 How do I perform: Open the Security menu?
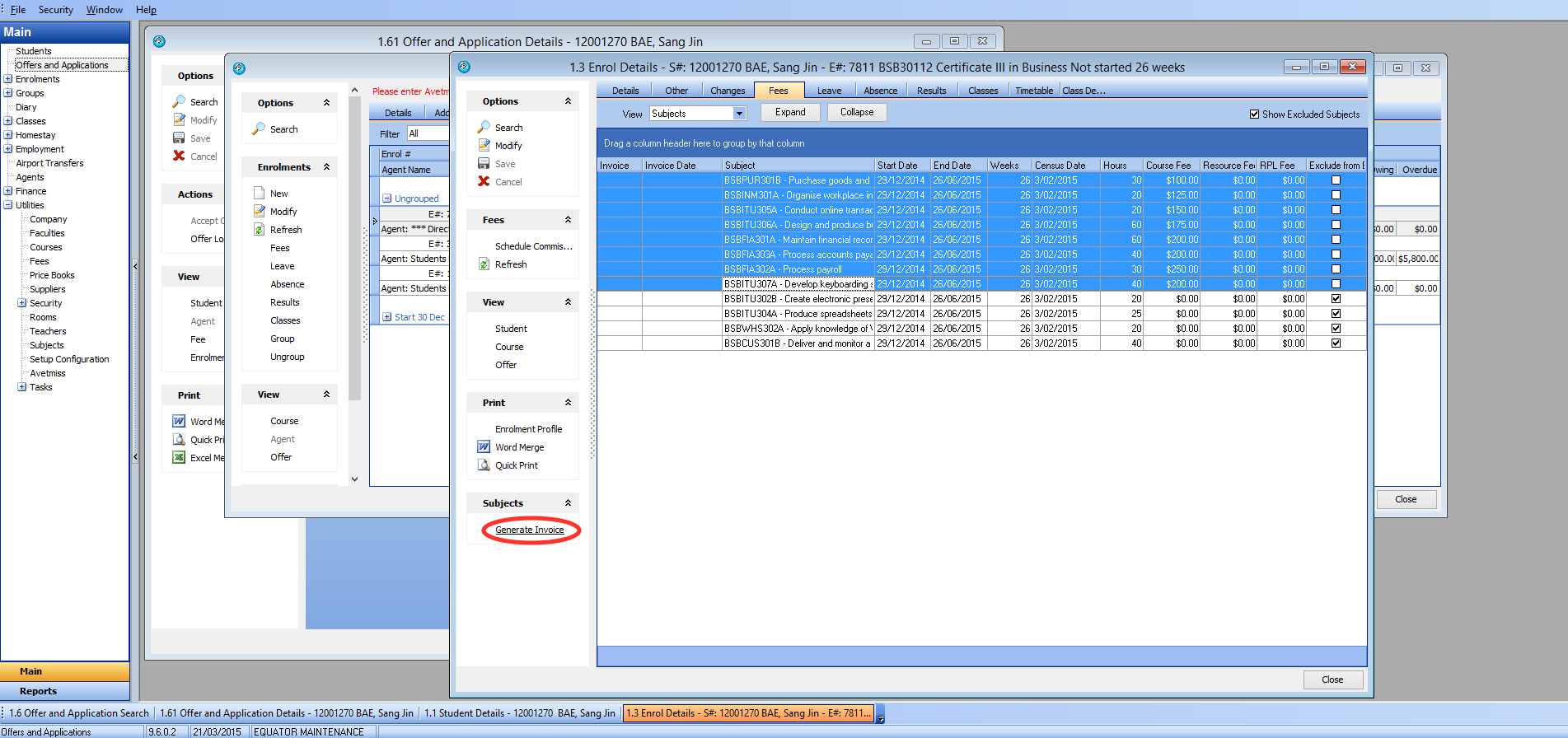pyautogui.click(x=55, y=10)
